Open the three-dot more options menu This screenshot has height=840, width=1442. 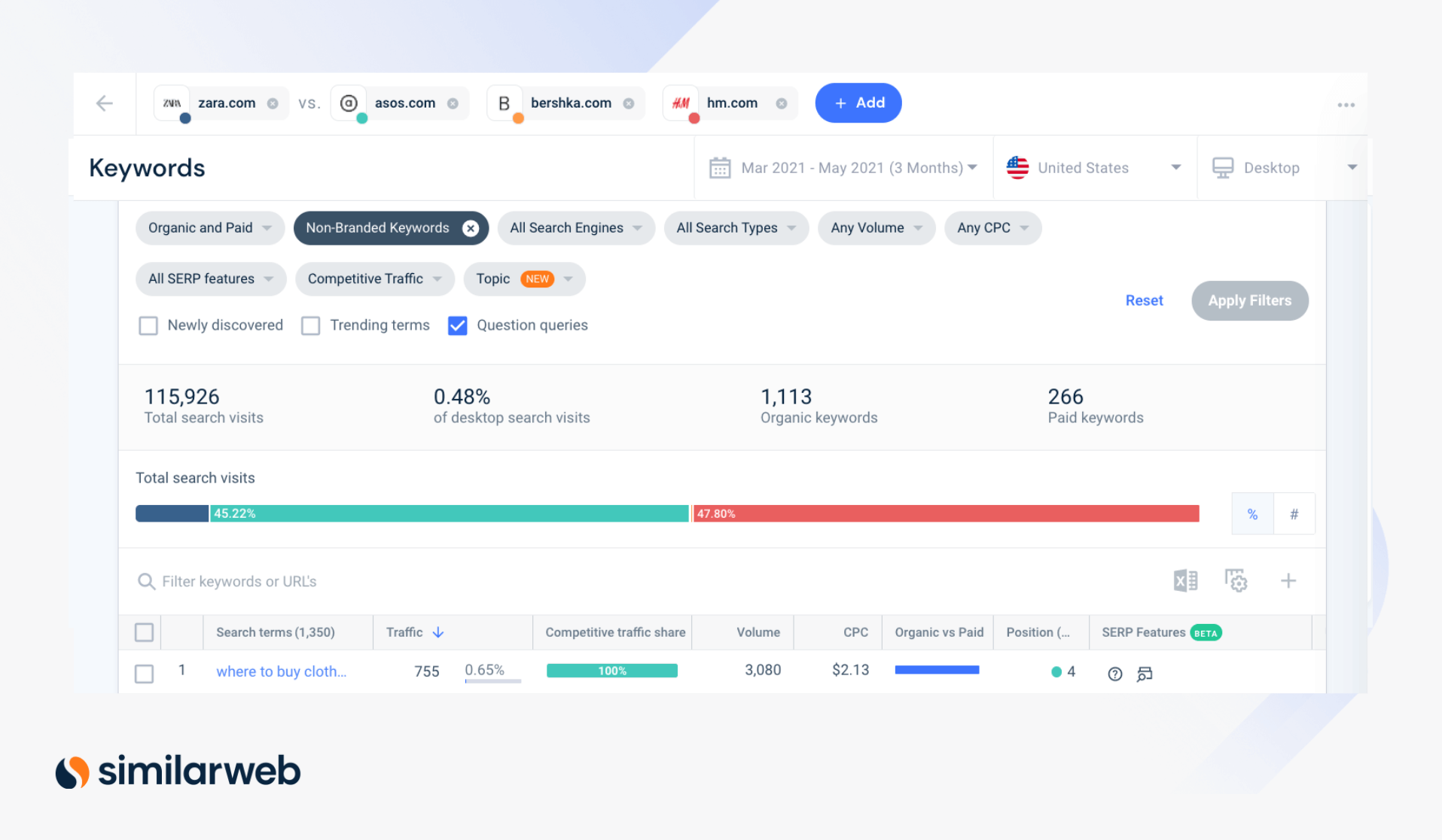(1346, 105)
